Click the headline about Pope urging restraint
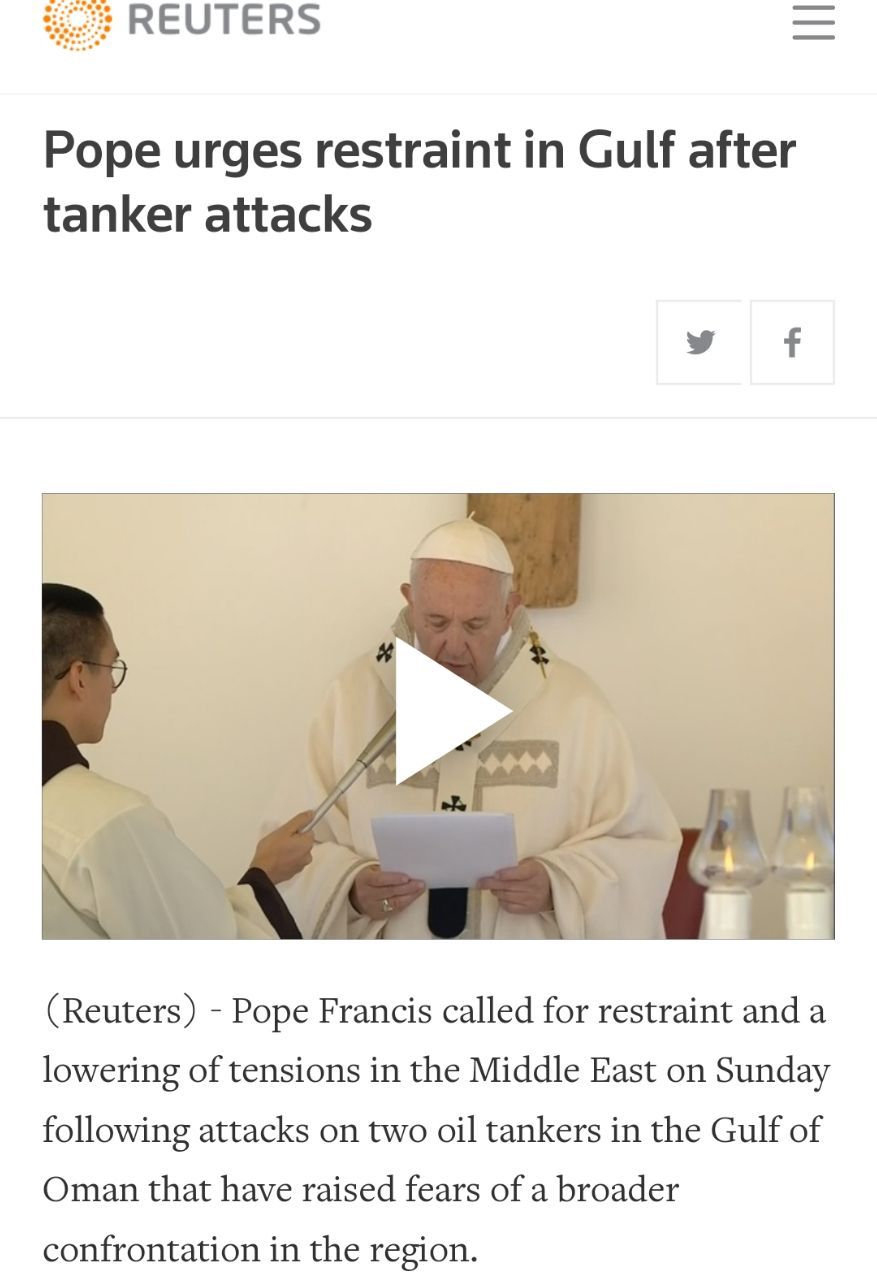The height and width of the screenshot is (1280, 877). (419, 182)
